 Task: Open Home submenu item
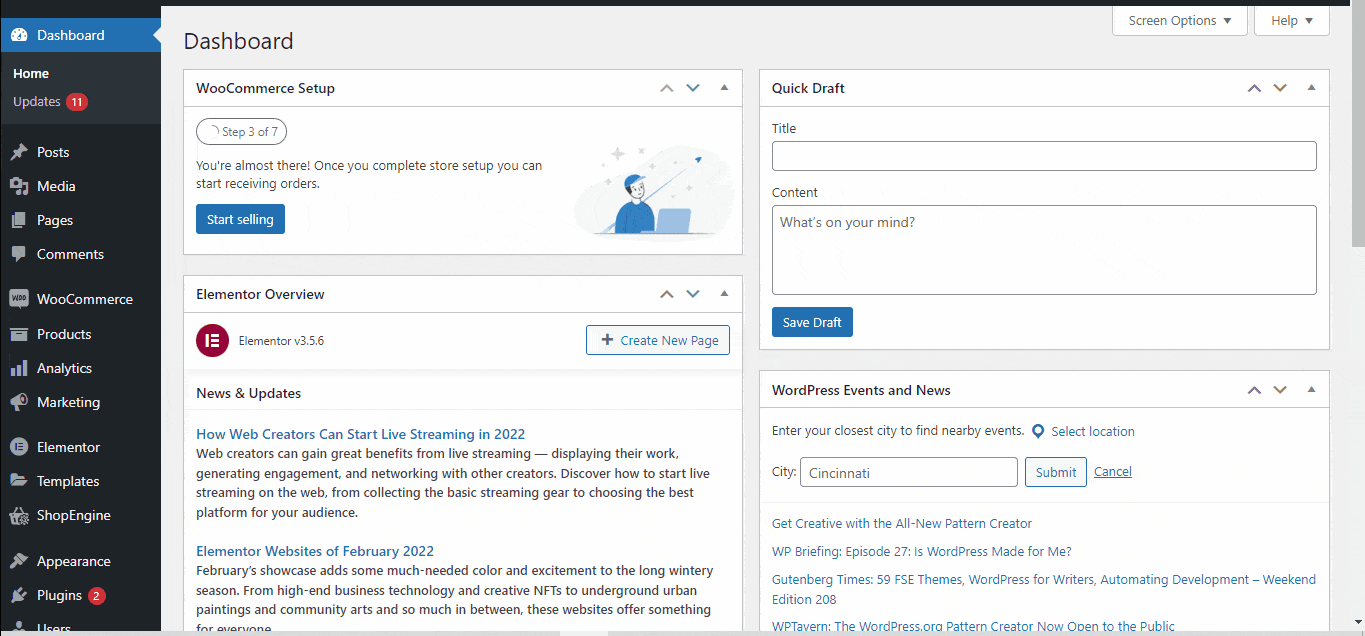click(x=31, y=73)
